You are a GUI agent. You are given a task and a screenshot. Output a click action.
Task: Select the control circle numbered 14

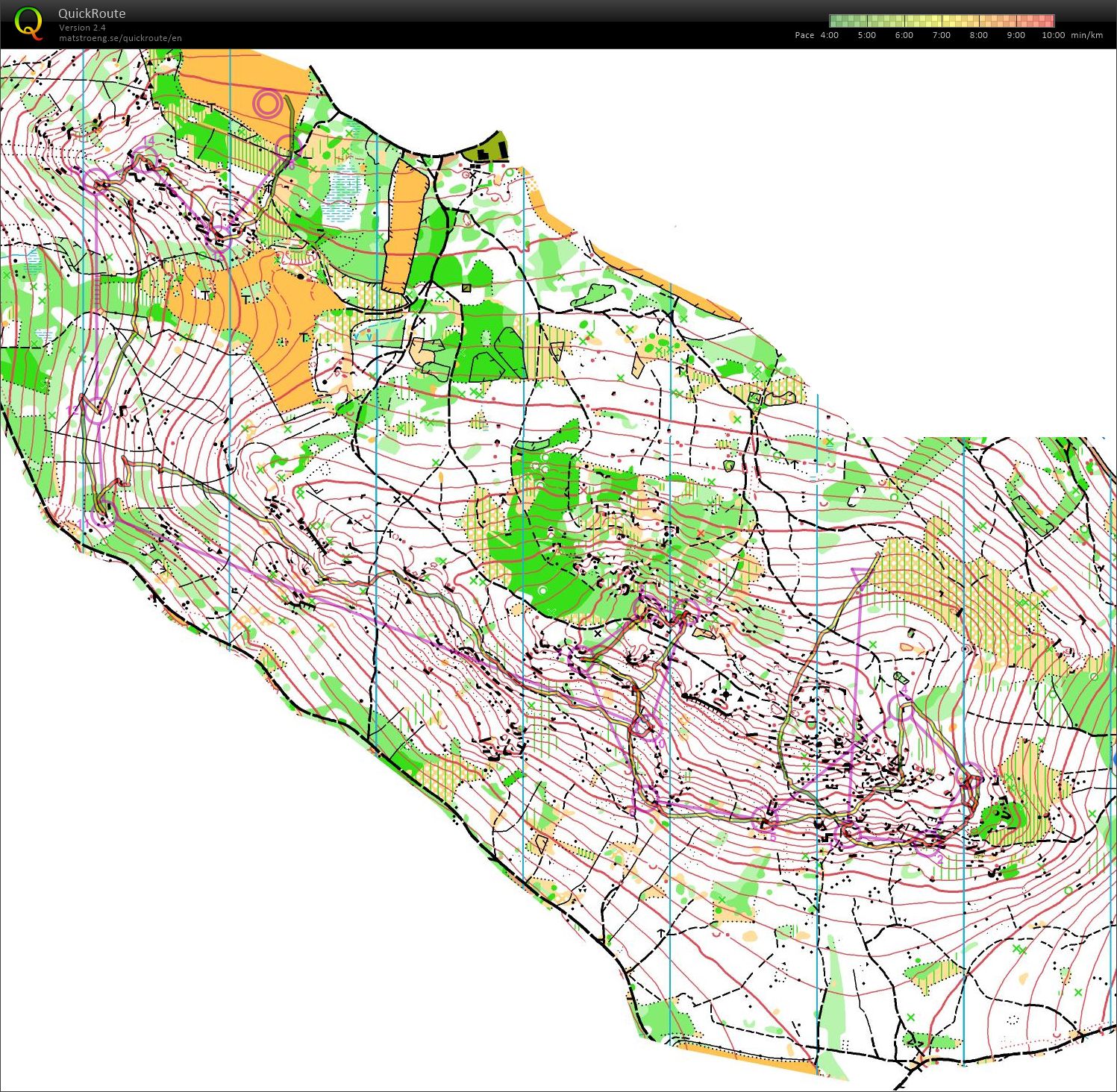click(x=145, y=158)
